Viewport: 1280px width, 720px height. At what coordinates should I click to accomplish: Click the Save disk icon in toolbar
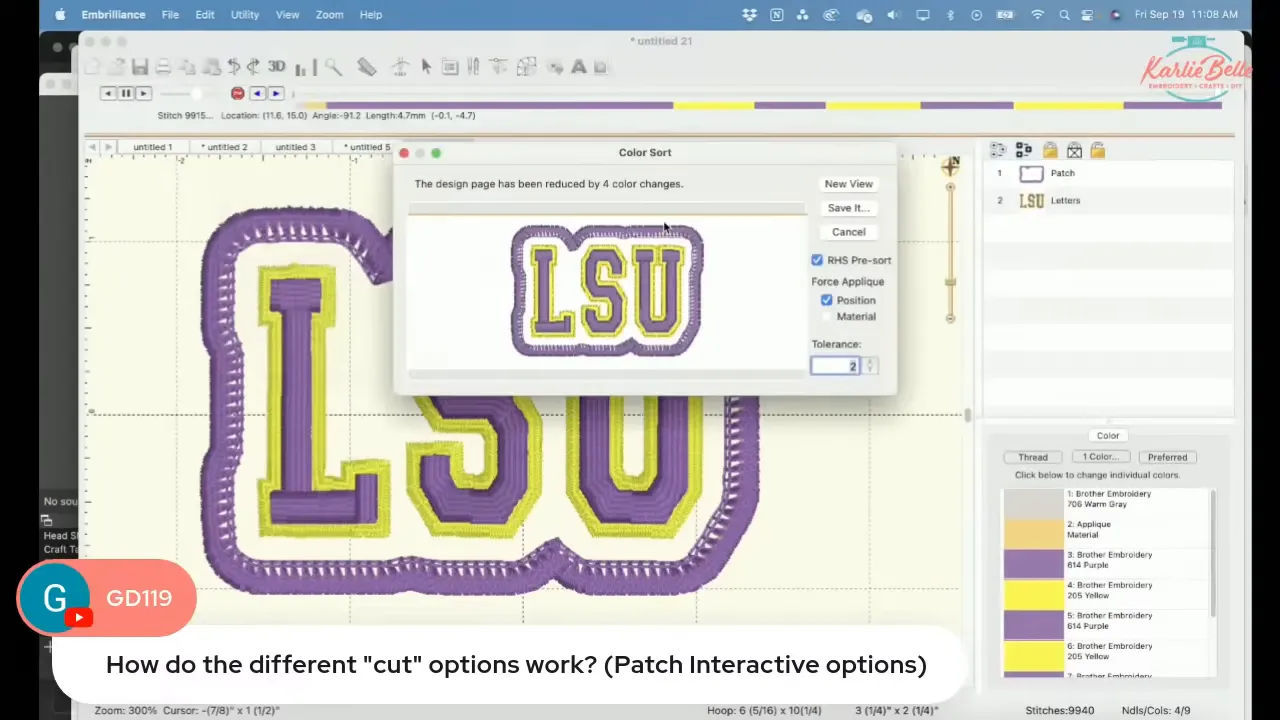[x=140, y=67]
